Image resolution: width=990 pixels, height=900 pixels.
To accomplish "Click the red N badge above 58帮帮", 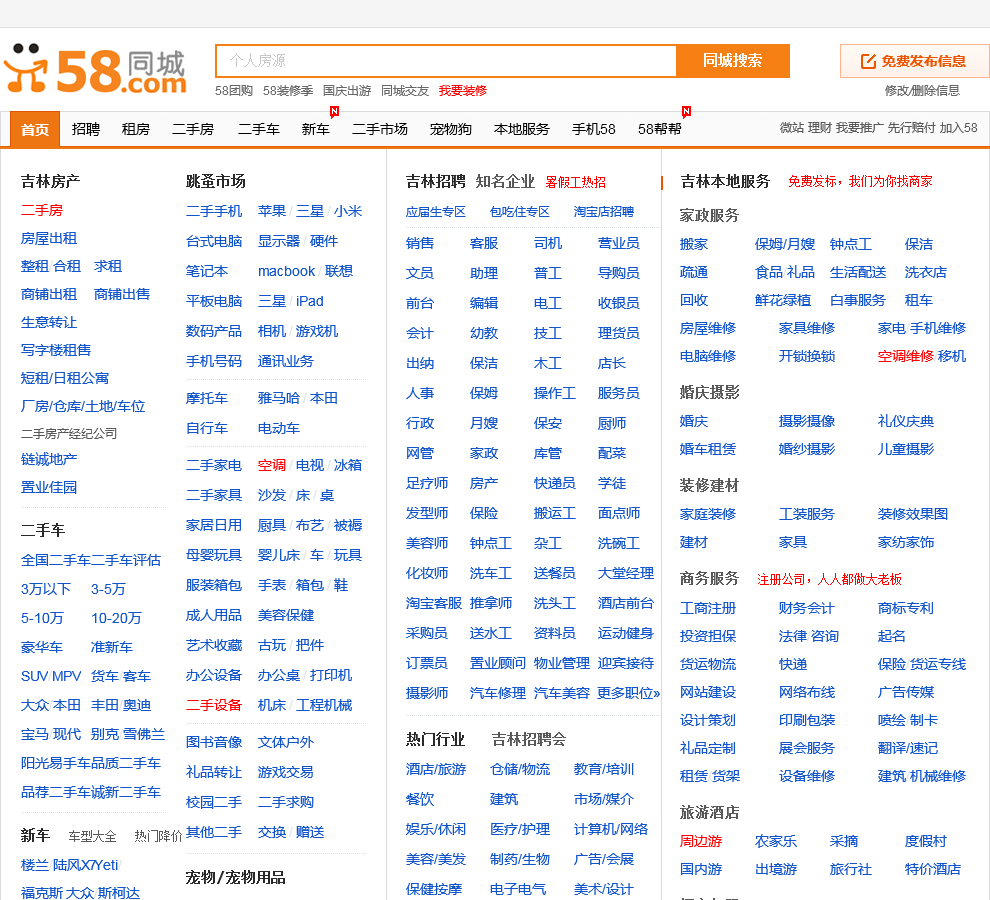I will [686, 112].
